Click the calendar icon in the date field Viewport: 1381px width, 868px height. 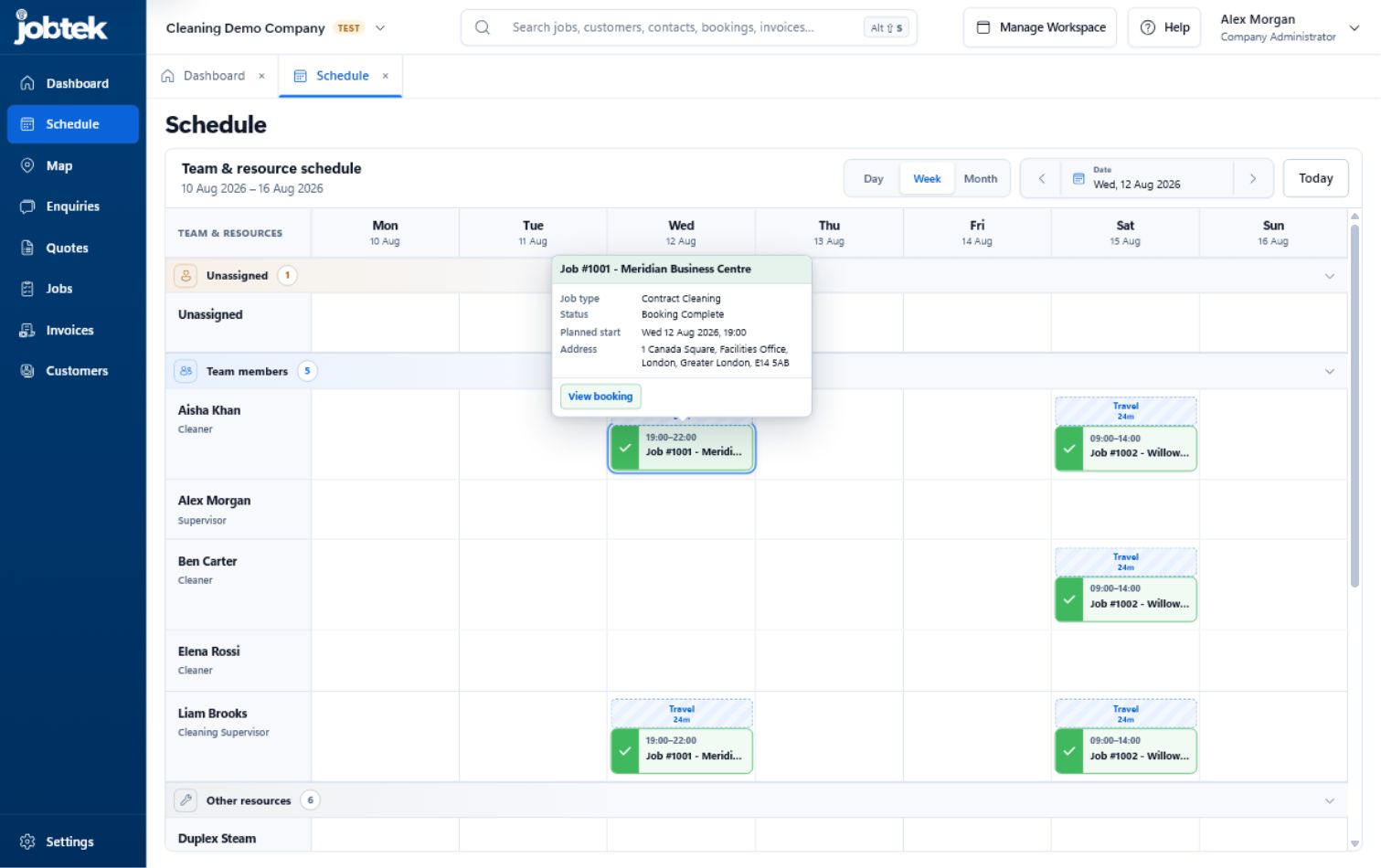[1078, 178]
